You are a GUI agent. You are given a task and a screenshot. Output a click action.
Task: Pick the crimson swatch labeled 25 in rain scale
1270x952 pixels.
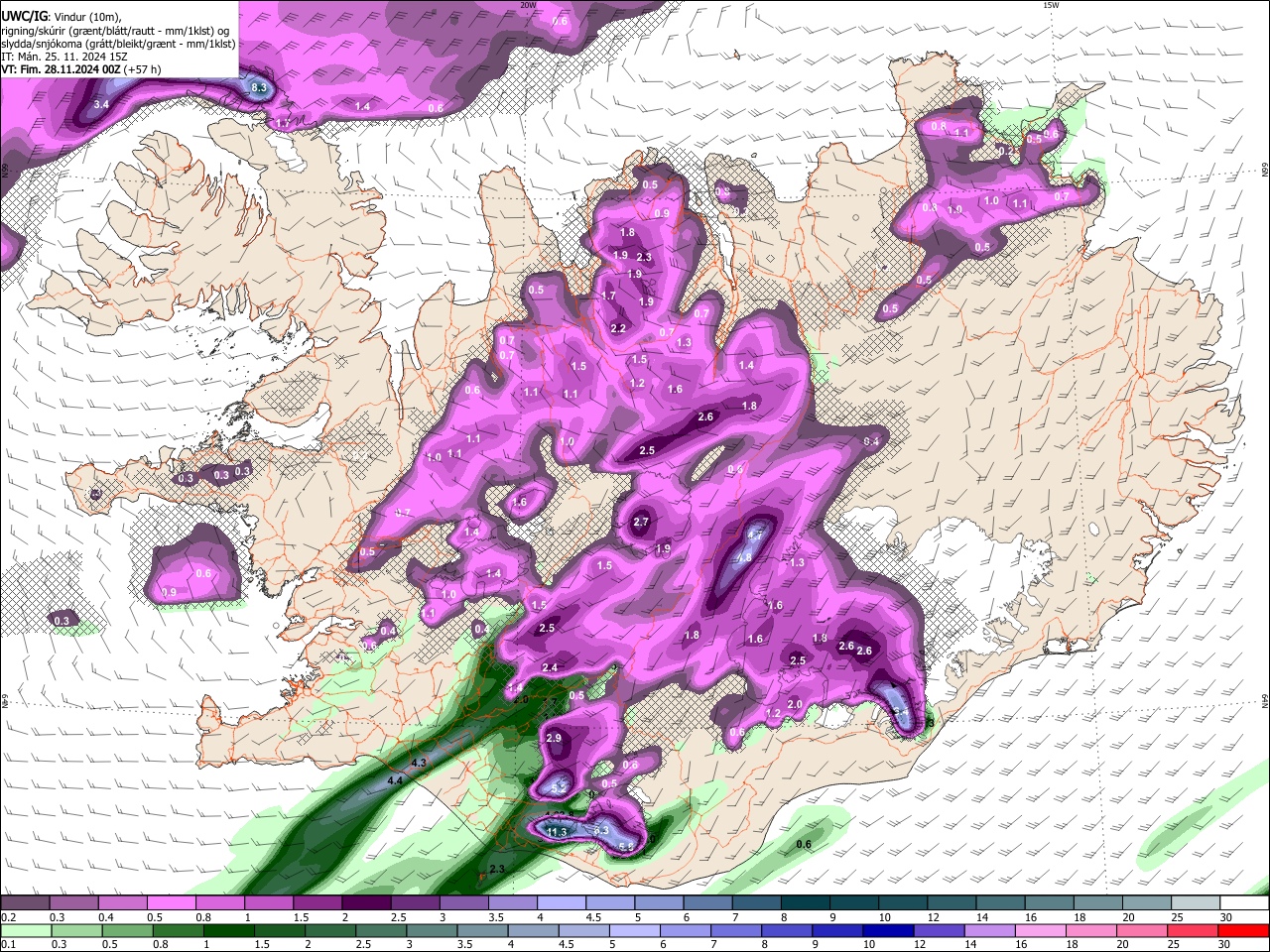(1194, 930)
